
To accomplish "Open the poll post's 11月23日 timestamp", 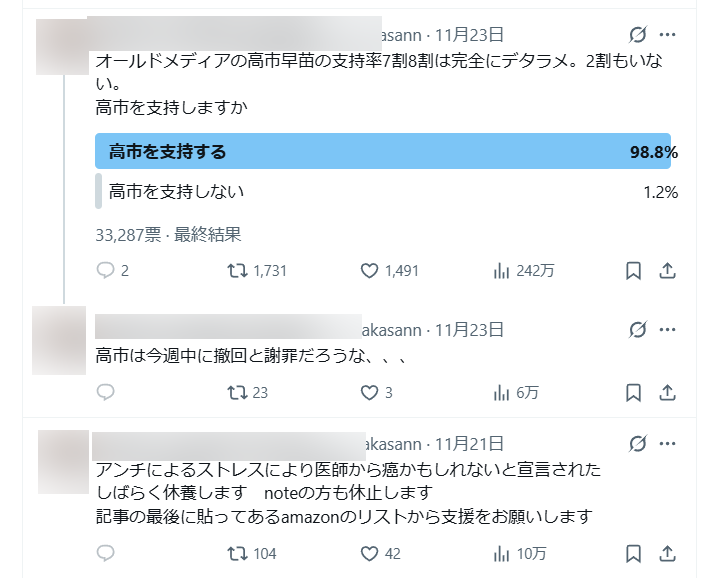I will (x=470, y=35).
